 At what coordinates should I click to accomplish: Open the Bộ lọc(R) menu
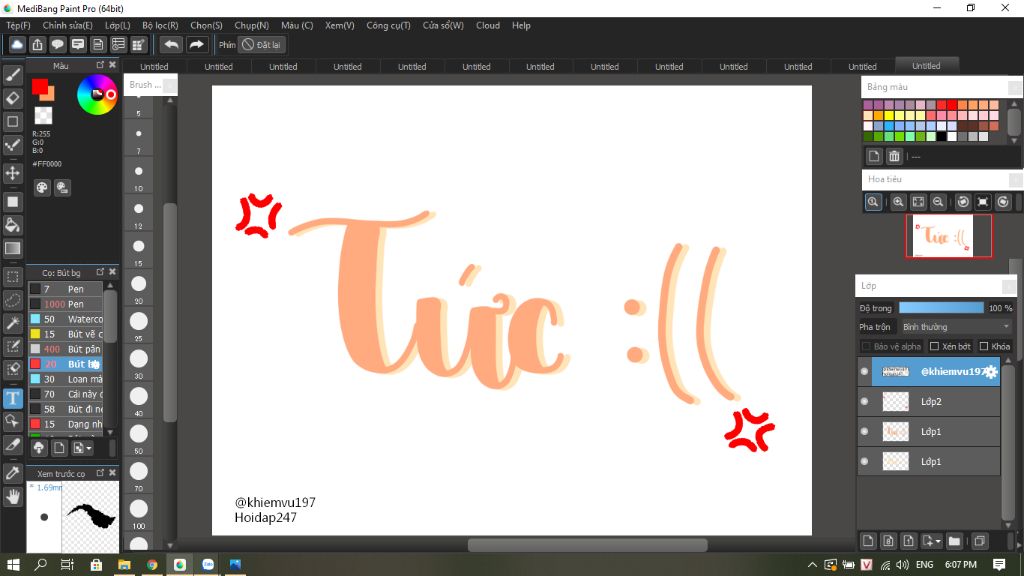coord(160,25)
